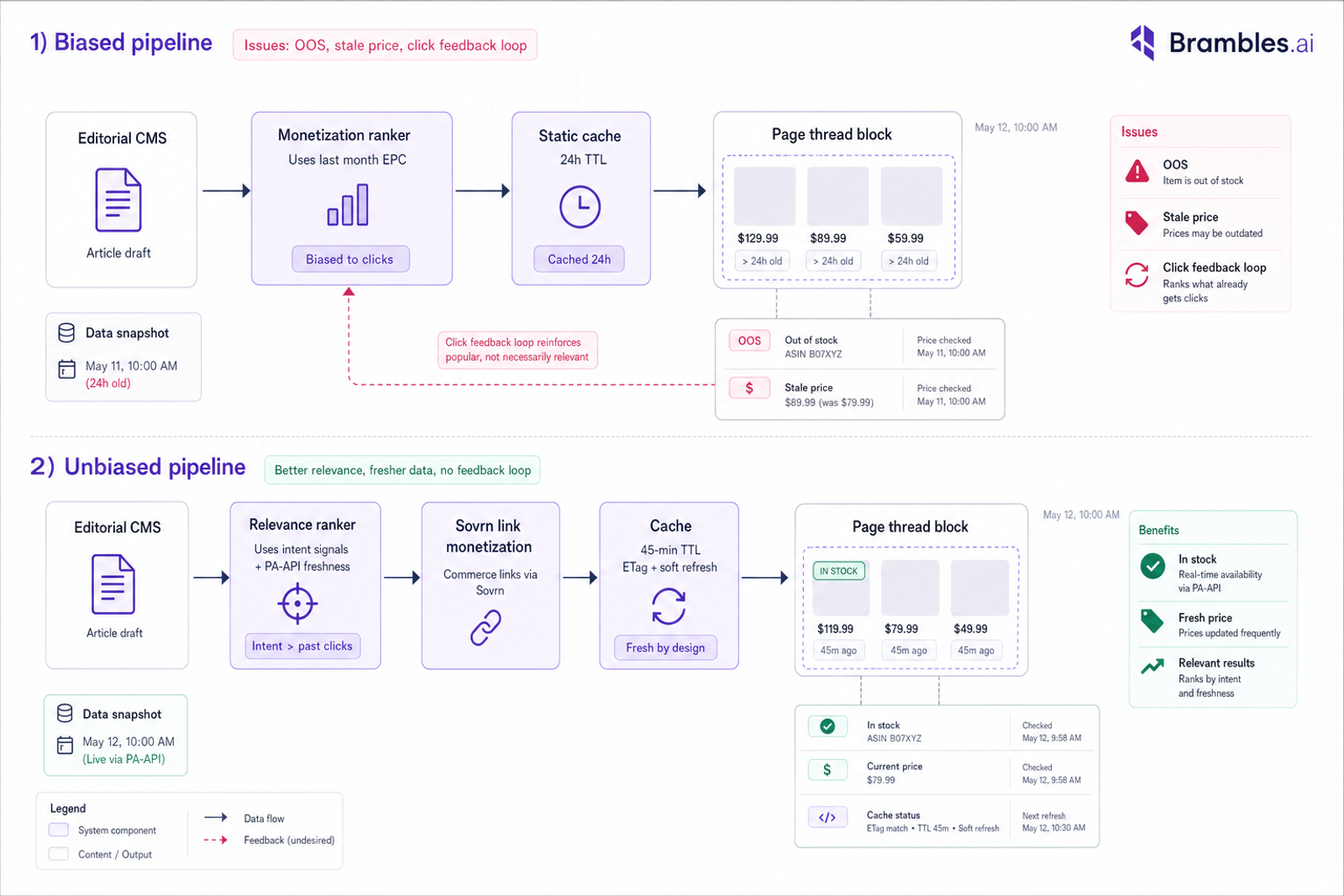Click the $79.99 price under unbiased thumbnails

click(x=901, y=629)
